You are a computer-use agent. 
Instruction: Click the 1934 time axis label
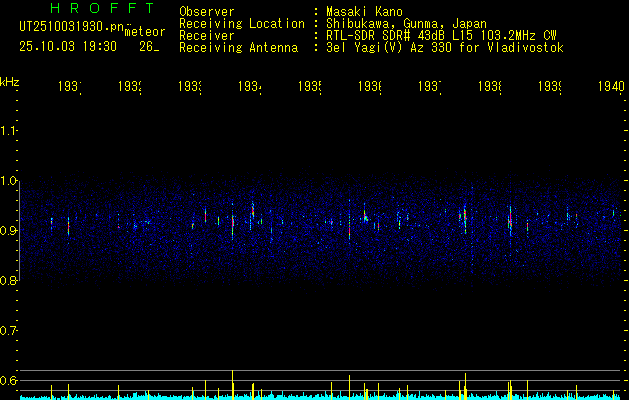point(250,87)
